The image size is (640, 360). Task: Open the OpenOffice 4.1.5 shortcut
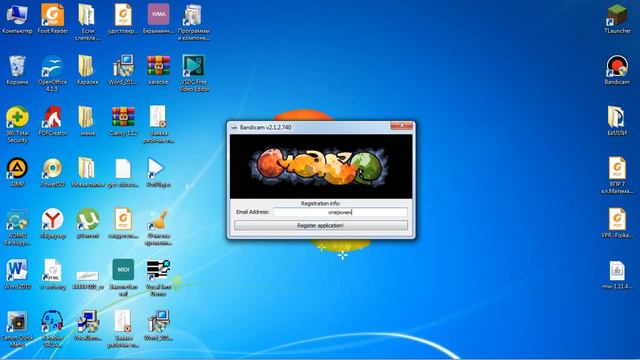pyautogui.click(x=53, y=73)
